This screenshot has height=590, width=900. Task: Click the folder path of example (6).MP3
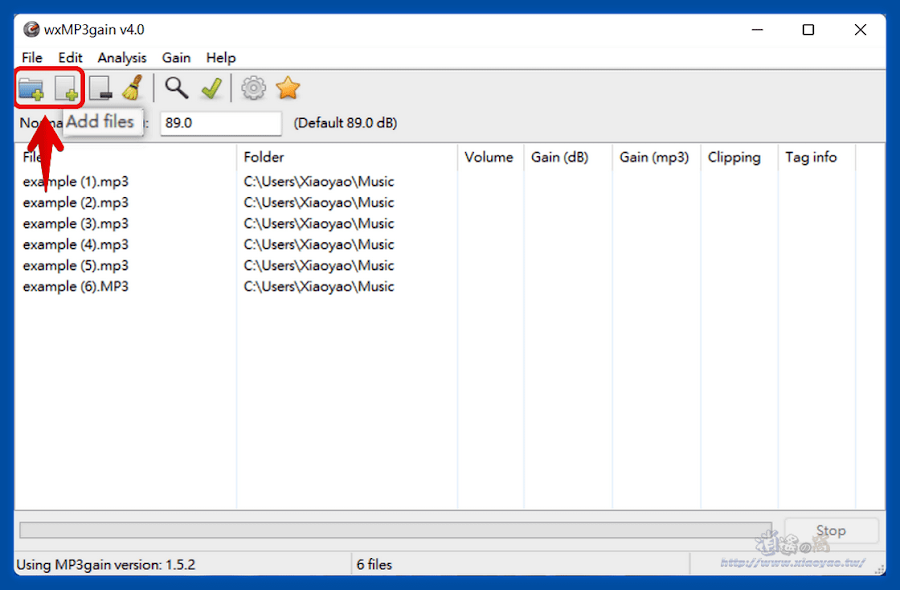319,286
